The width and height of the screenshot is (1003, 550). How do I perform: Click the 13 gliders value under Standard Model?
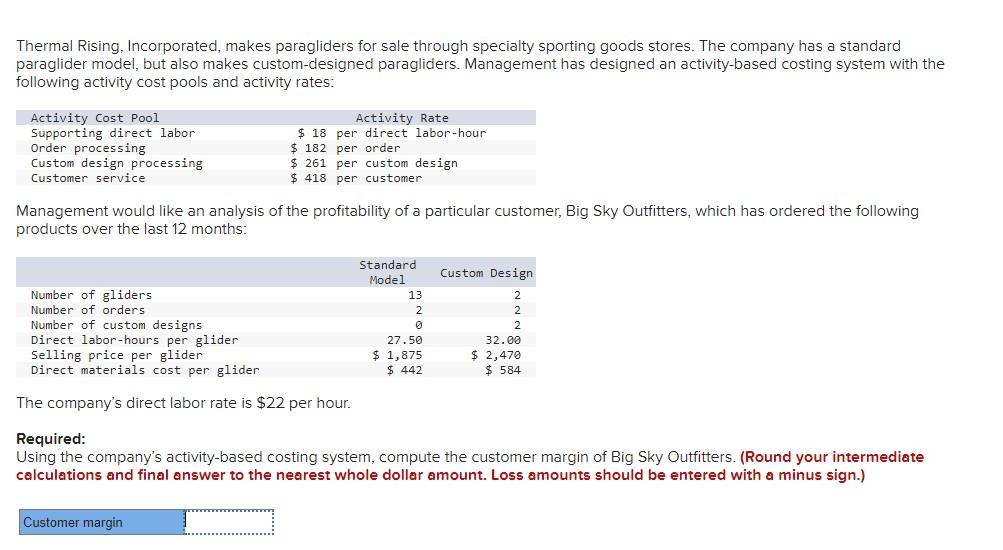415,295
